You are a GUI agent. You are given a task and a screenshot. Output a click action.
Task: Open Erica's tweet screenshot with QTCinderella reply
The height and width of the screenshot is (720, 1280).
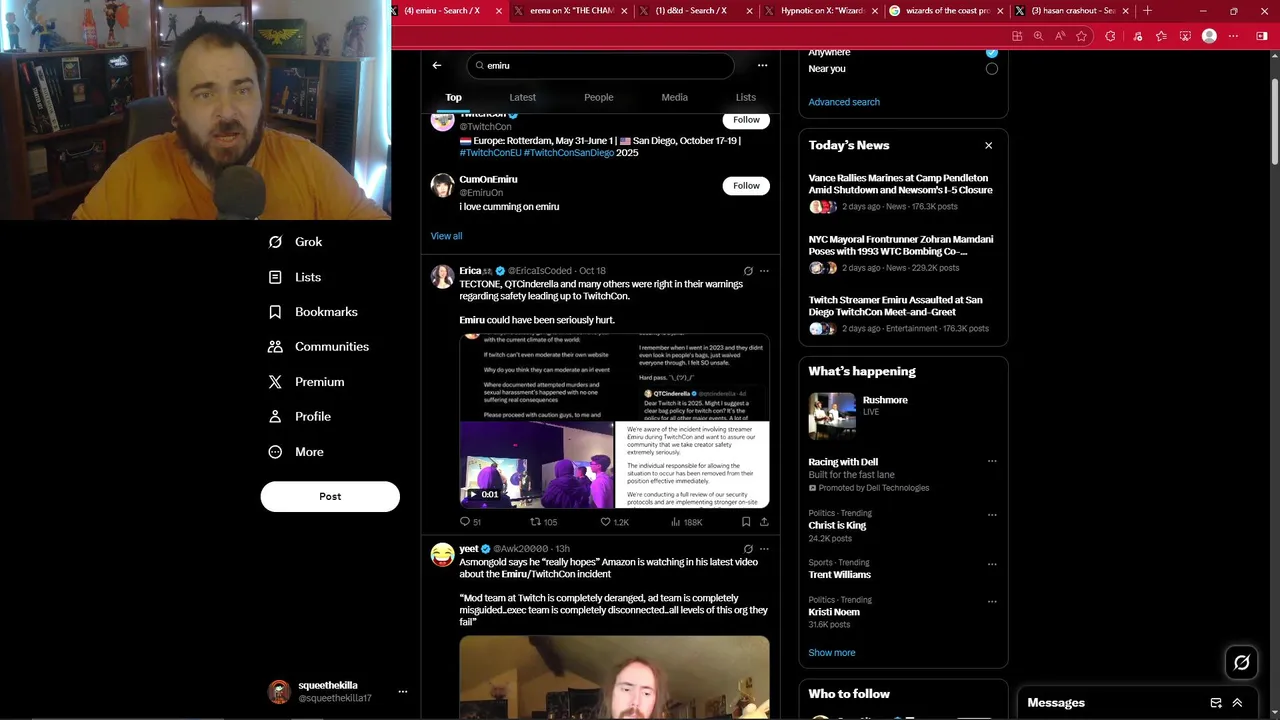pyautogui.click(x=692, y=378)
